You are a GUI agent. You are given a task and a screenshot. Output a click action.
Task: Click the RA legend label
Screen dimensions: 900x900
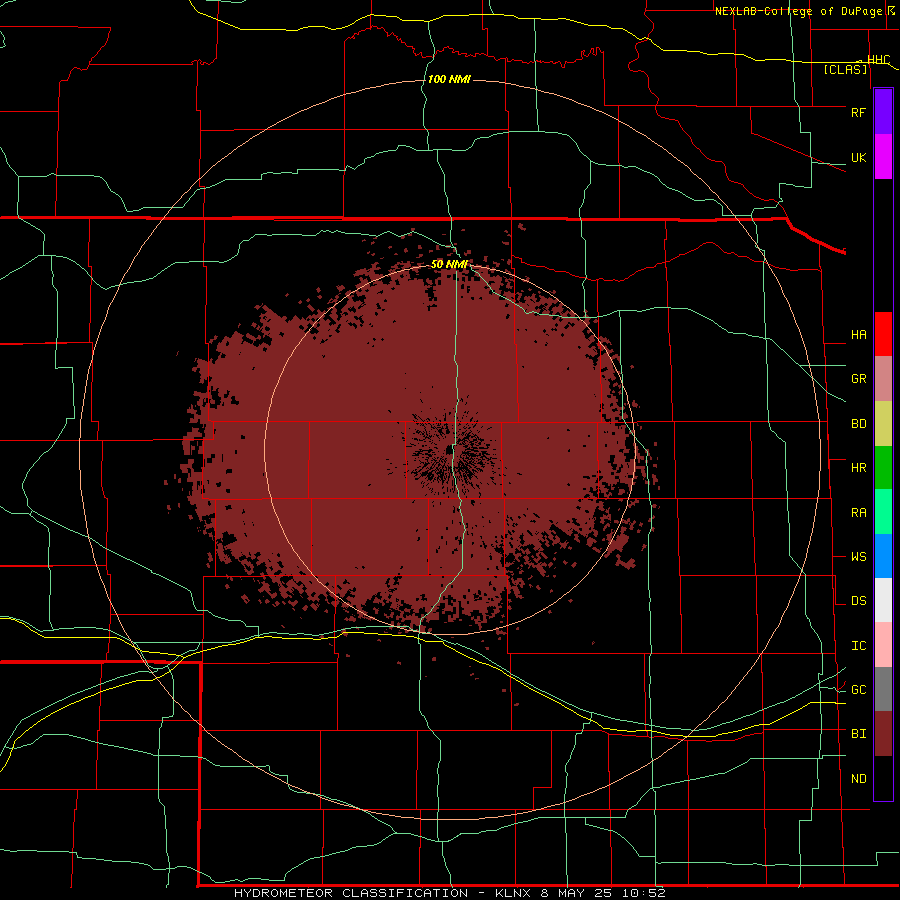(858, 513)
